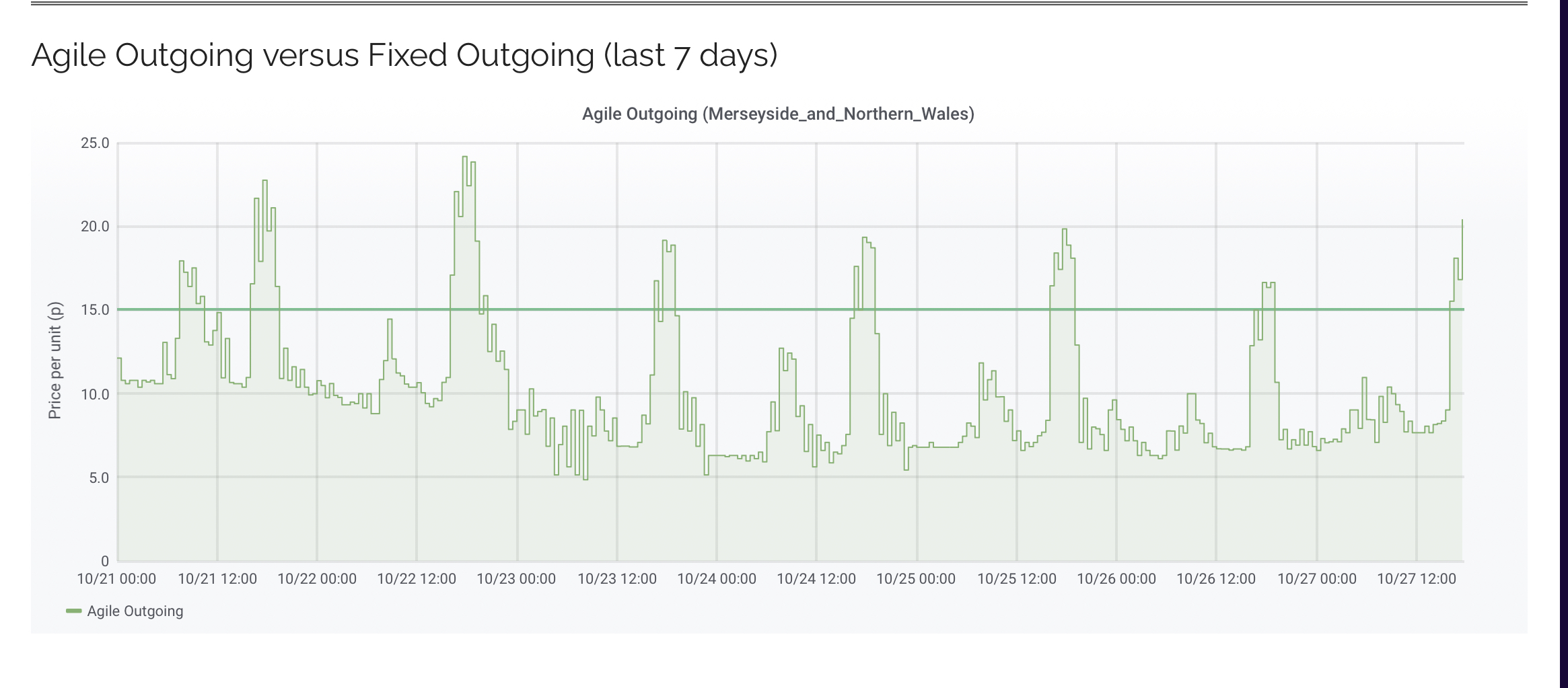Click the 0 label on the y-axis

pyautogui.click(x=105, y=561)
